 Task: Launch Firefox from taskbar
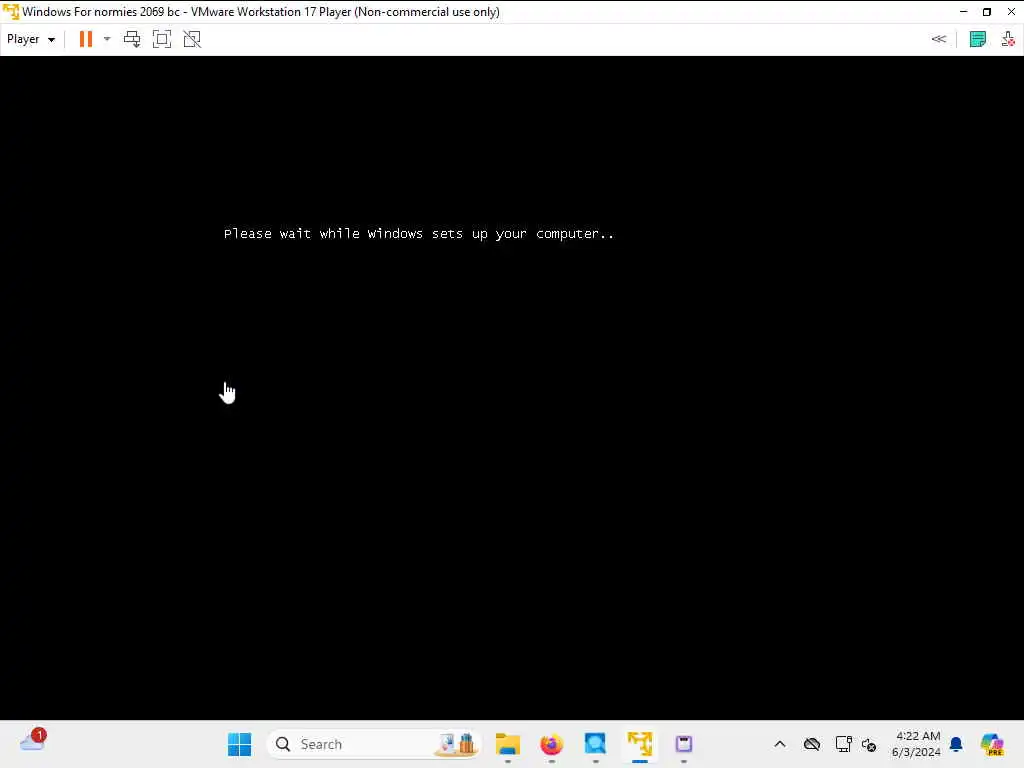[551, 744]
